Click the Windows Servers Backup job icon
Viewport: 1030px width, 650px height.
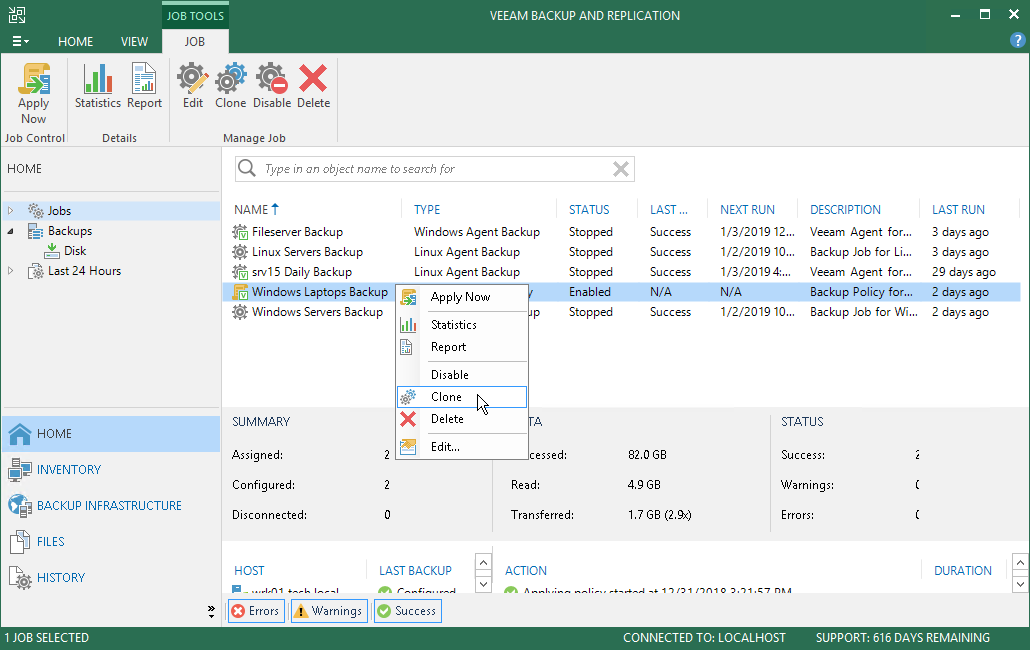click(x=240, y=312)
